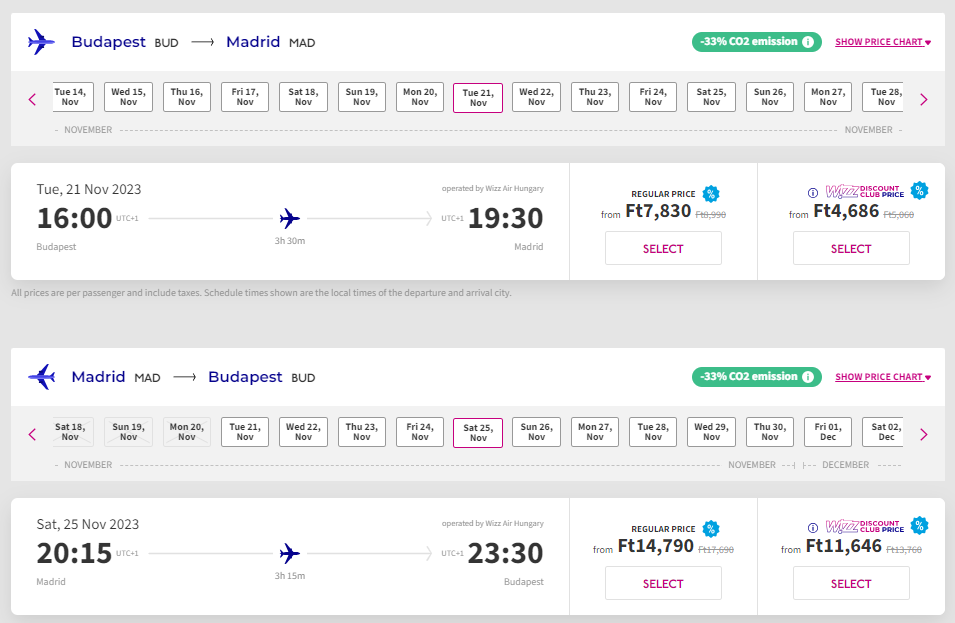Expand the Madrid to Budapest price chart
This screenshot has height=623, width=955.
coord(883,377)
